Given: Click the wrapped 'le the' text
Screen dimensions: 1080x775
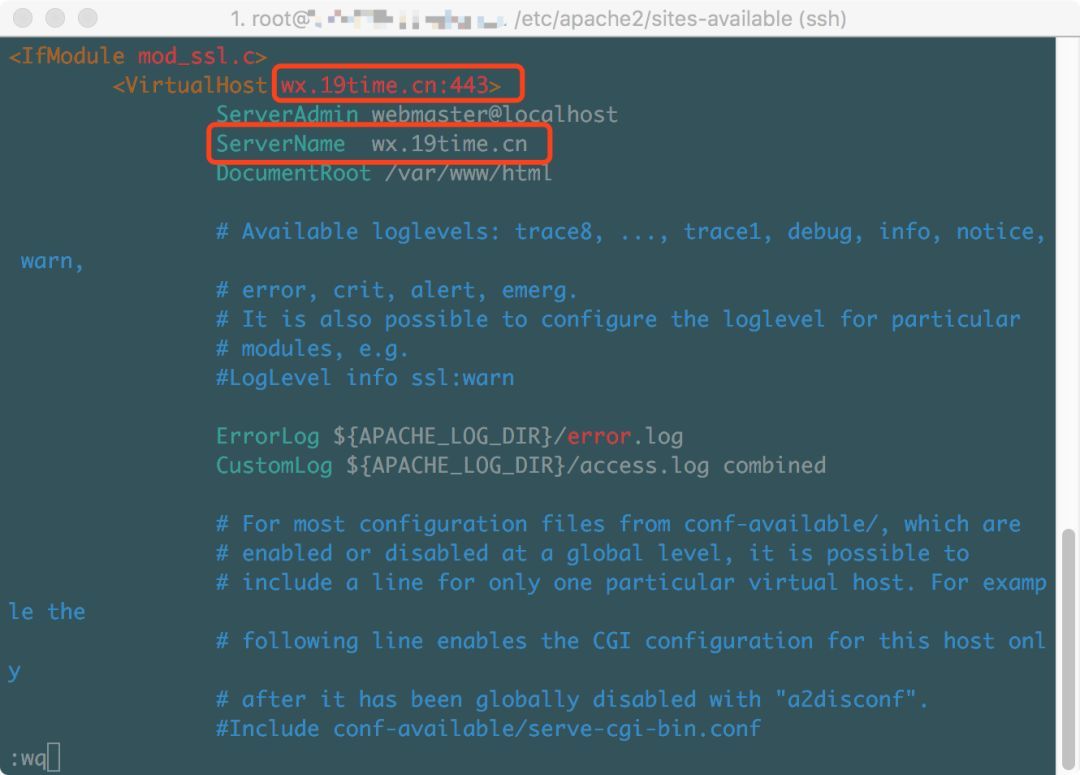Looking at the screenshot, I should point(47,612).
